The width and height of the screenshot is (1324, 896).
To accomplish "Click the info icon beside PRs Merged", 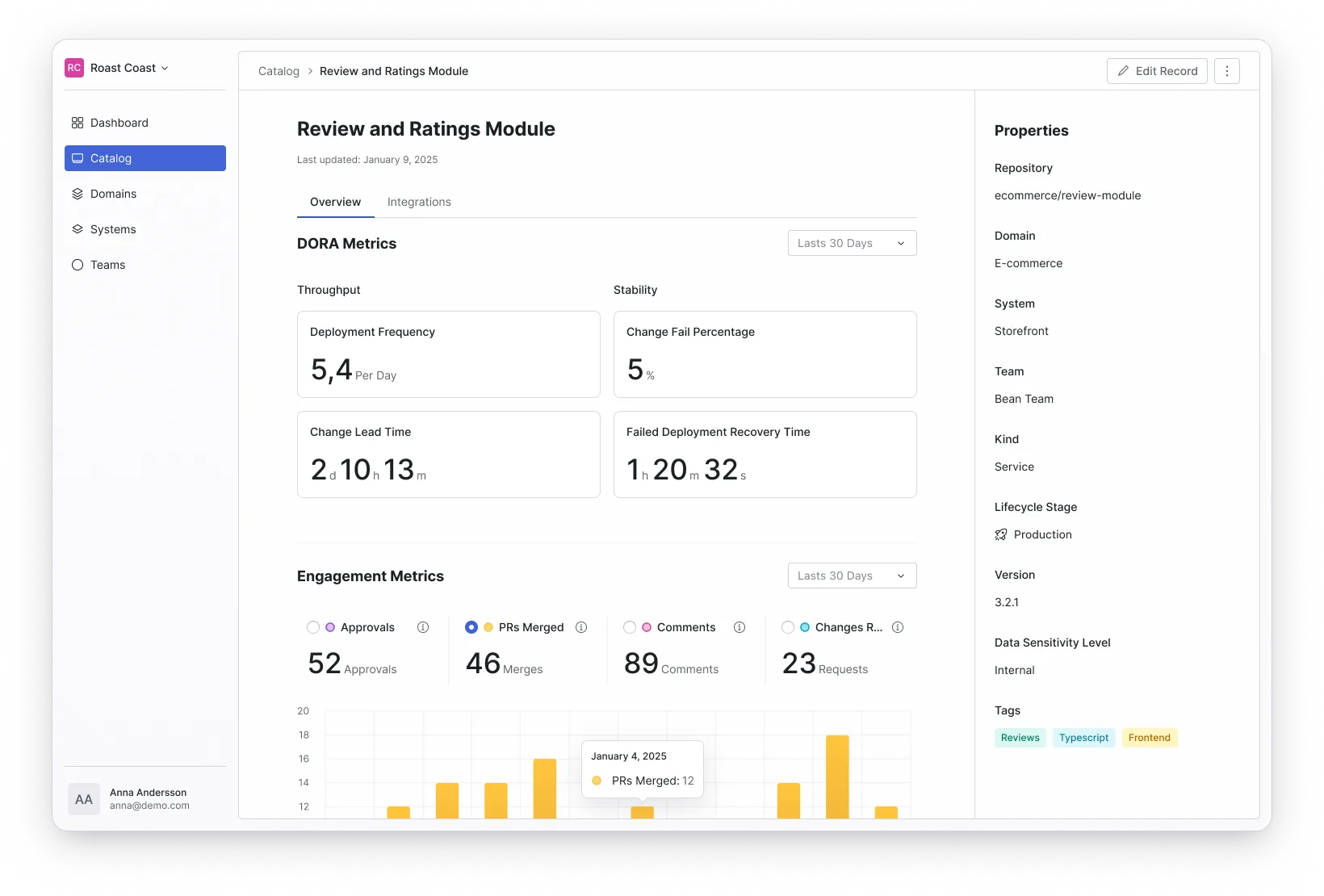I will pos(581,627).
